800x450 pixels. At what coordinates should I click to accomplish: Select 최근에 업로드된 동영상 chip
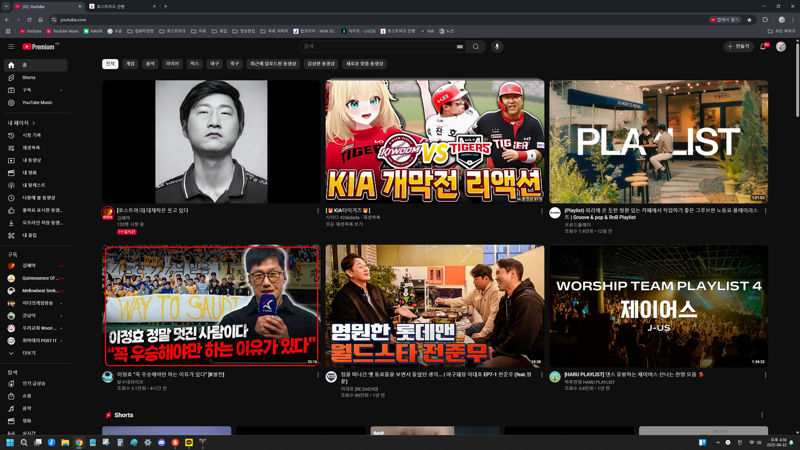[x=273, y=64]
